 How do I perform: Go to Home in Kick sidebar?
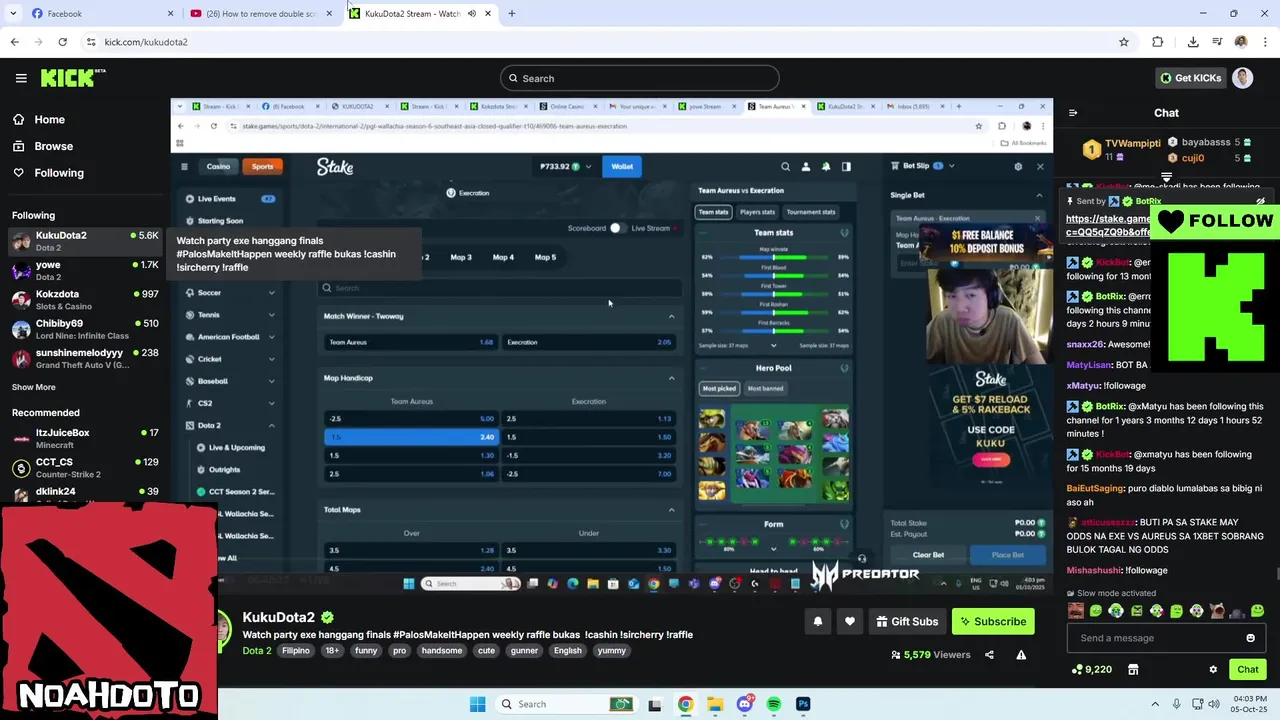coord(49,120)
